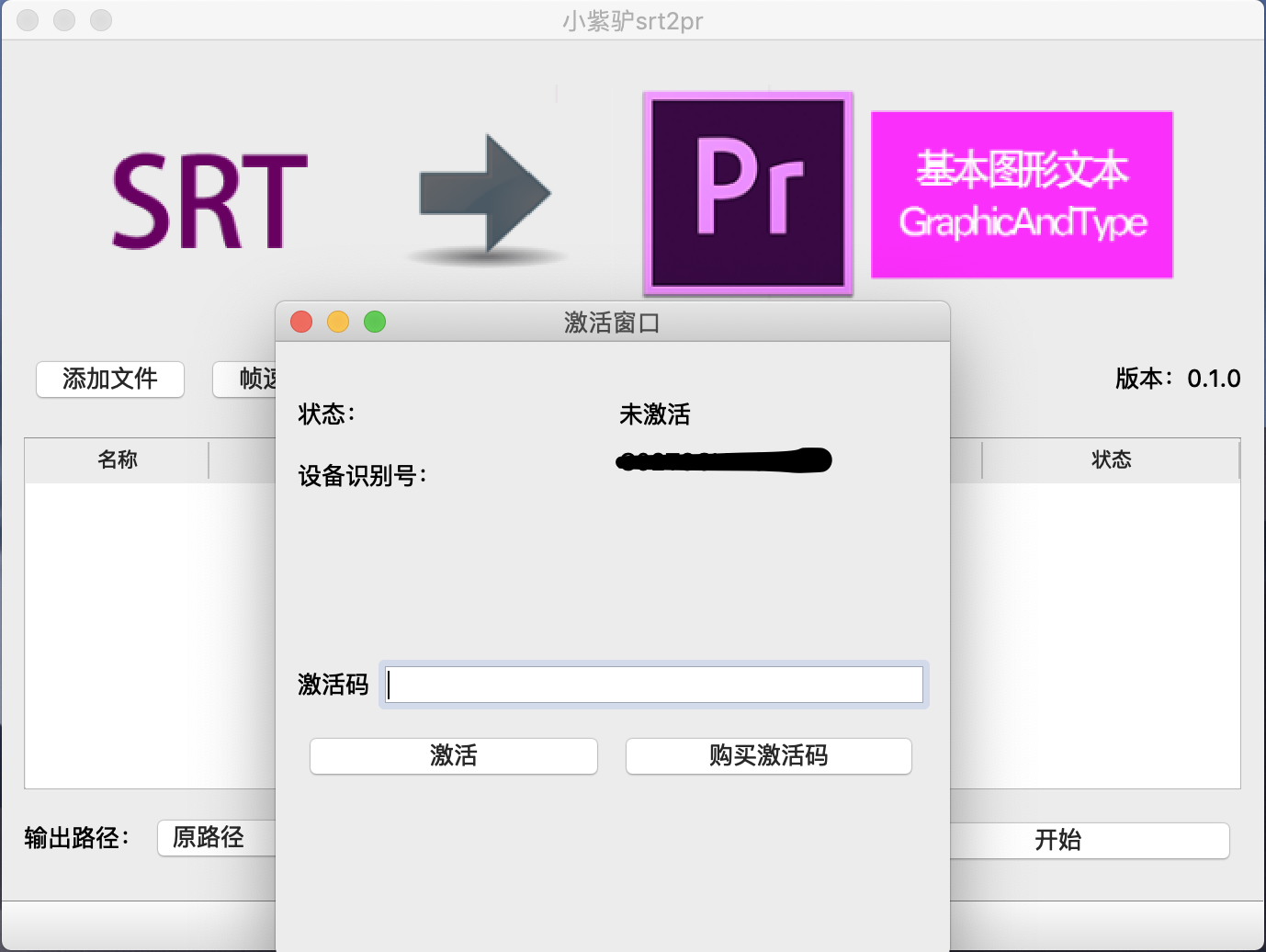1266x952 pixels.
Task: Maximize the 激活窗口 with green button
Action: pyautogui.click(x=375, y=322)
